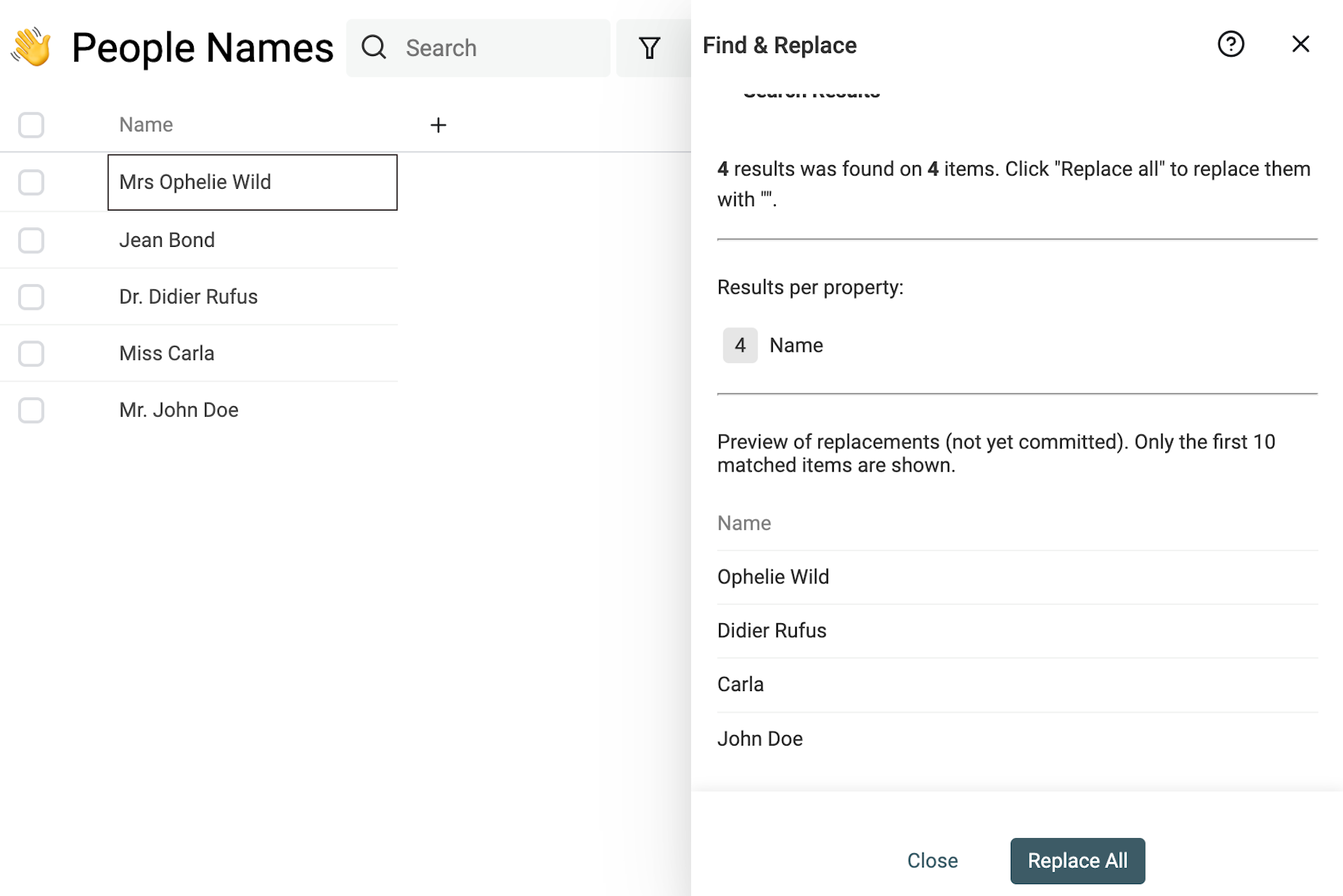Click the 4 results badge beside Name
Image resolution: width=1343 pixels, height=896 pixels.
pos(739,345)
